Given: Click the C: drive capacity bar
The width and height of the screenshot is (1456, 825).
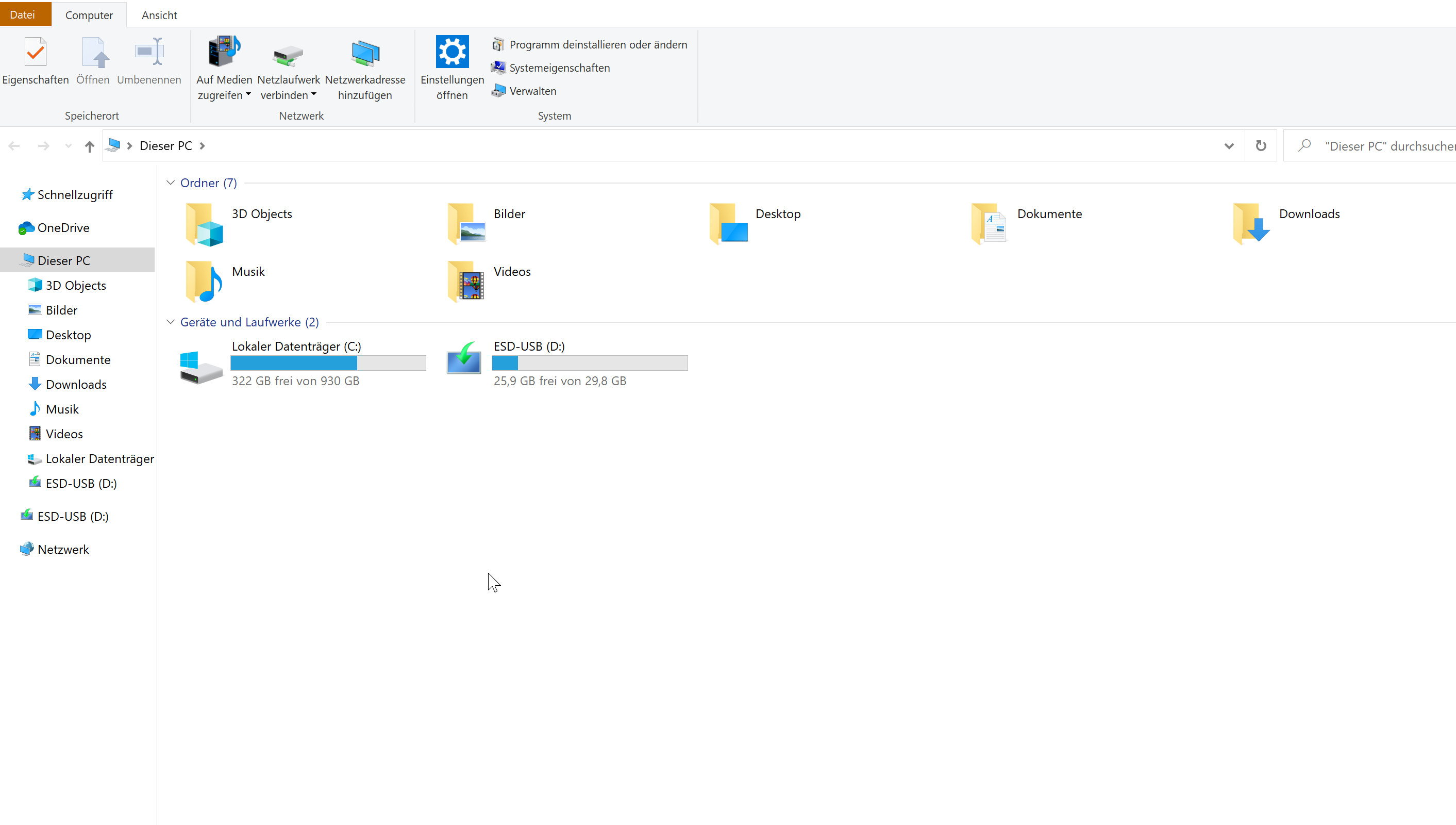Looking at the screenshot, I should (328, 363).
